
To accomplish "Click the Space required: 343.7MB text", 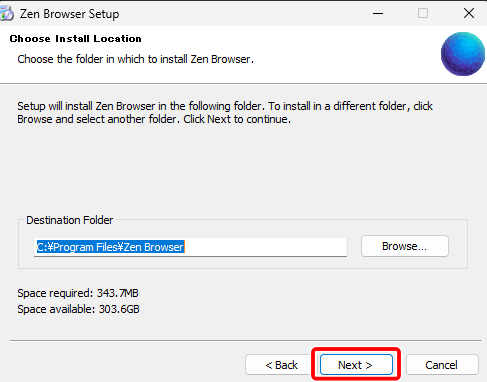I will (x=78, y=293).
